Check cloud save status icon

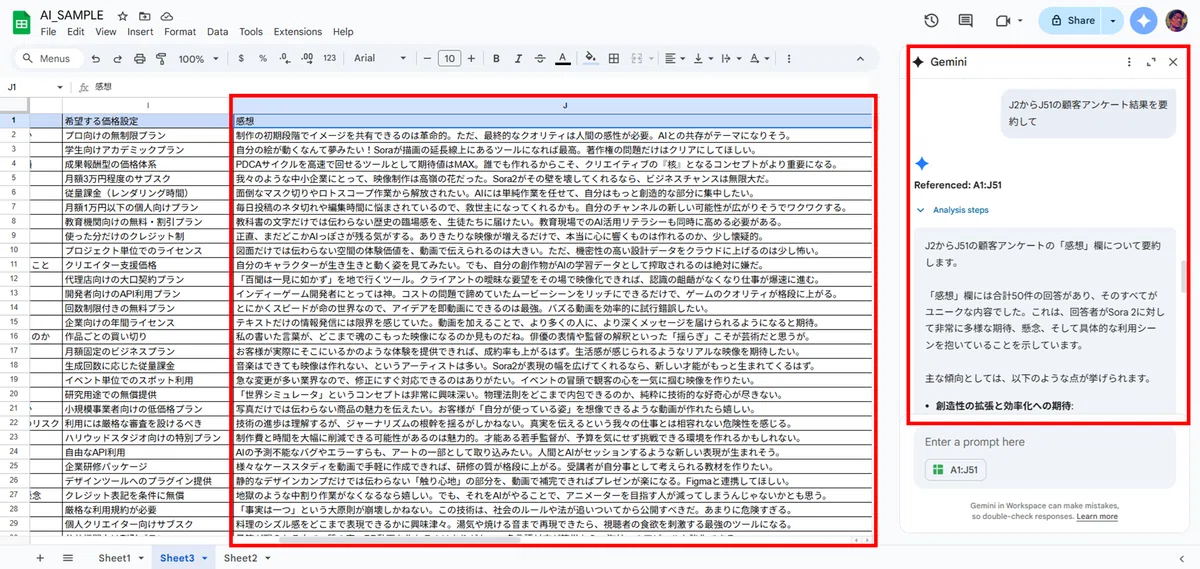pos(167,16)
